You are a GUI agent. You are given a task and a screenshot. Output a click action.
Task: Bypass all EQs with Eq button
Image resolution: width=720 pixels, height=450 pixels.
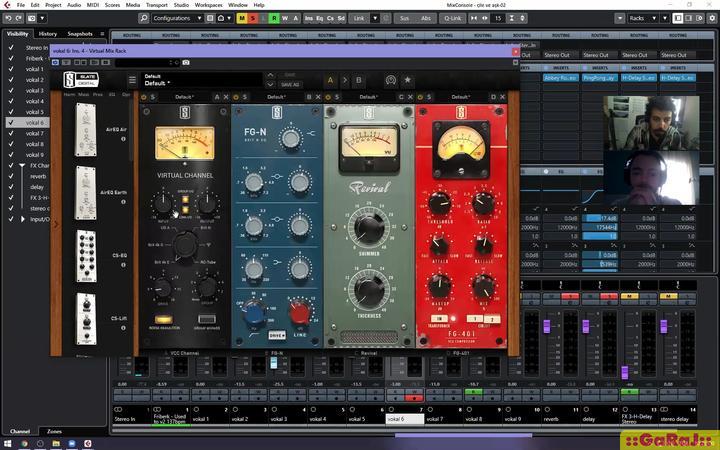[320, 18]
